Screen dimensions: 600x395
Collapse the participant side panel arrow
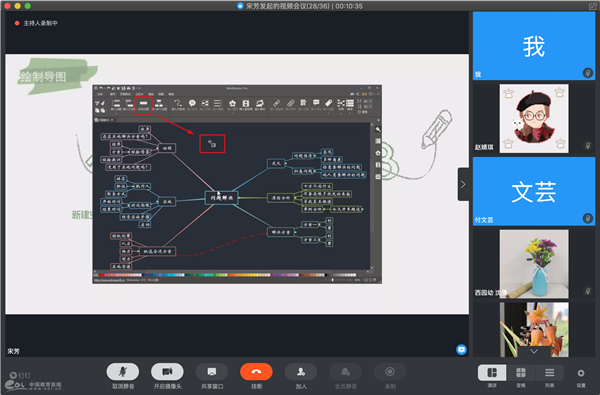(x=463, y=184)
